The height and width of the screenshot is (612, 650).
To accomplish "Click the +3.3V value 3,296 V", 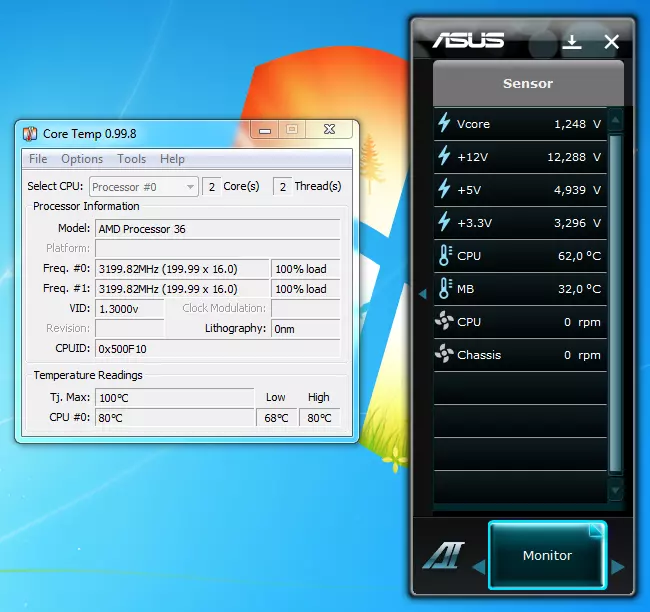I will (x=577, y=223).
